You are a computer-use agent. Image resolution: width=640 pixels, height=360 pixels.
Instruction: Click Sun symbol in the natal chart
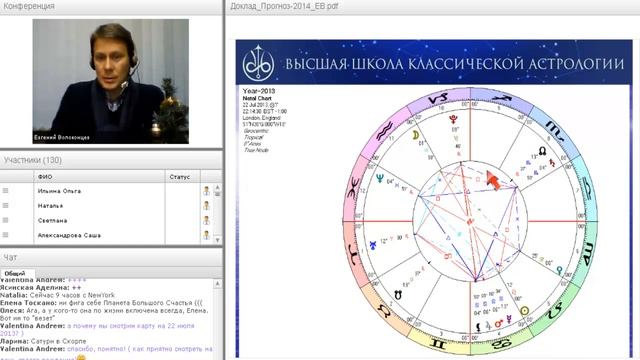[524, 311]
